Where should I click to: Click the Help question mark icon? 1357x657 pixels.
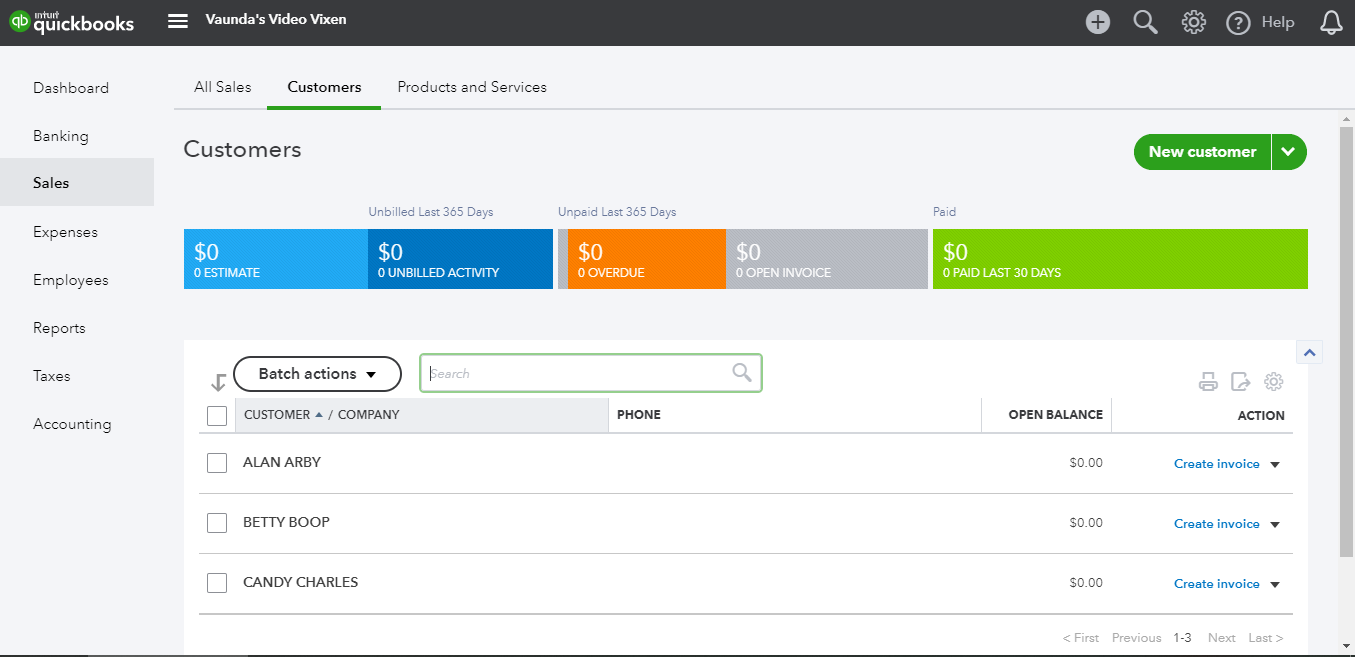[1238, 22]
